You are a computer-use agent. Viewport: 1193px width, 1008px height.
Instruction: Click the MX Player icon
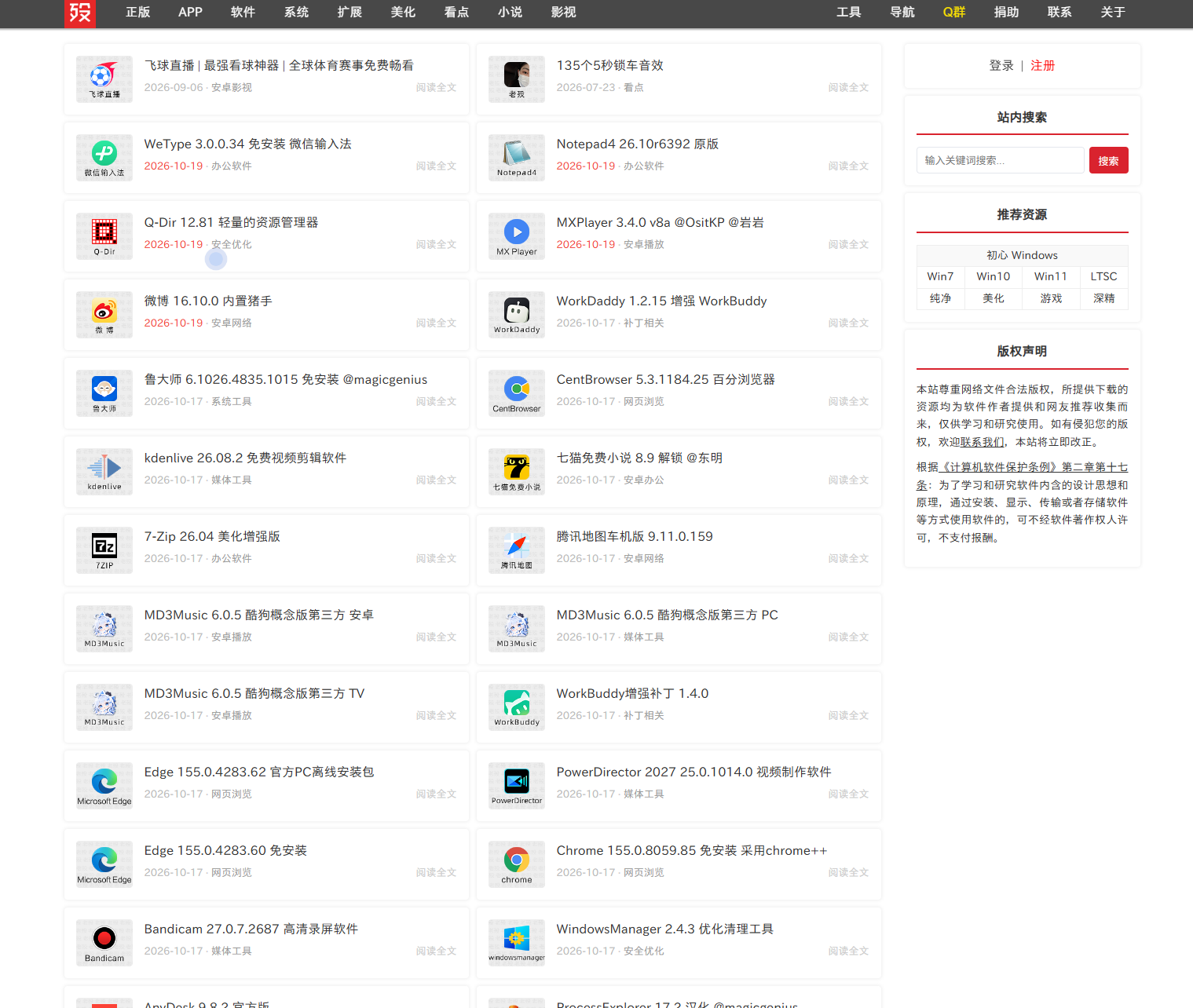pos(517,236)
